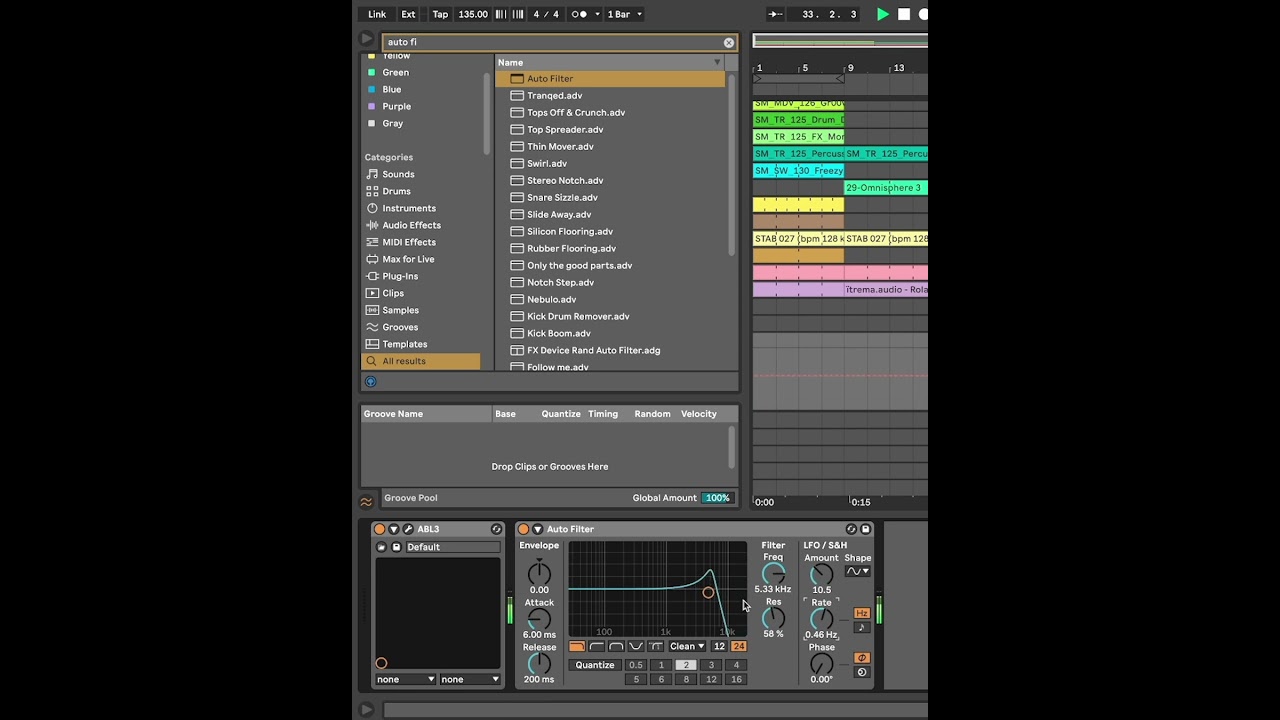Image resolution: width=1280 pixels, height=720 pixels.
Task: Click ABL3 hot-swap preset icon
Action: (496, 529)
